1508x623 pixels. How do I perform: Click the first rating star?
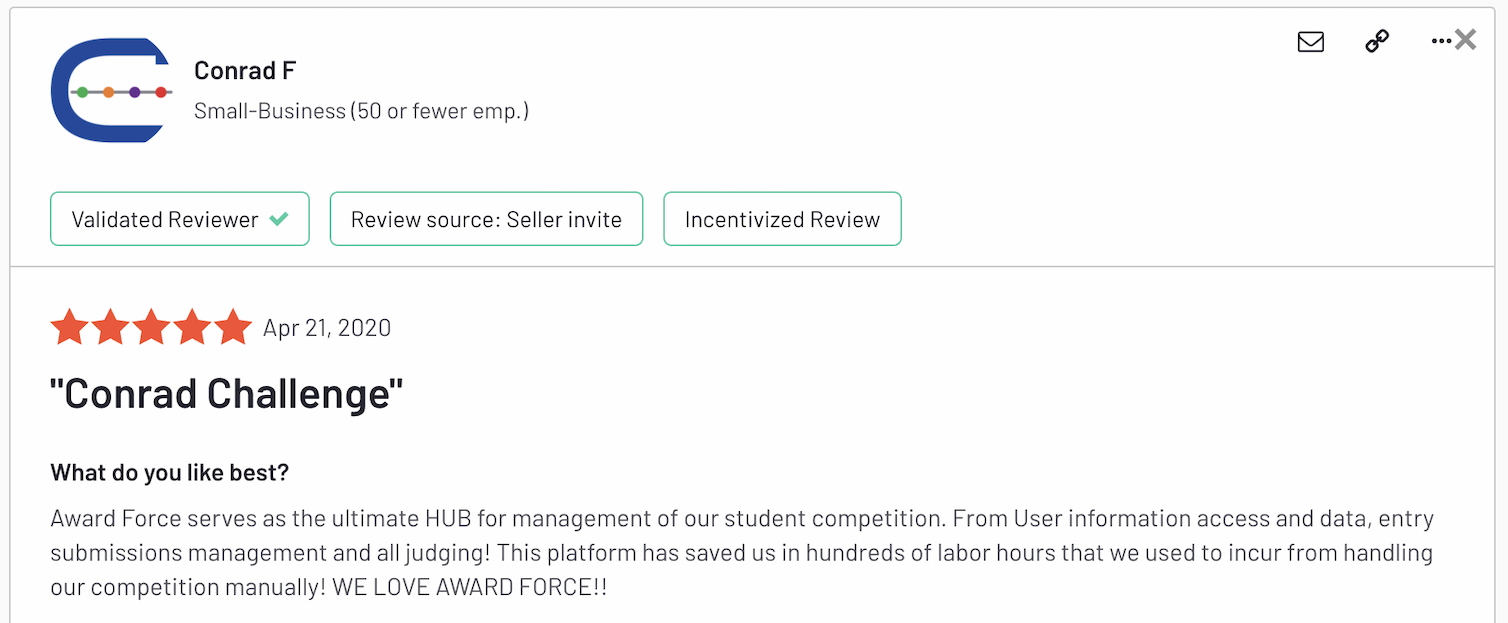(69, 327)
